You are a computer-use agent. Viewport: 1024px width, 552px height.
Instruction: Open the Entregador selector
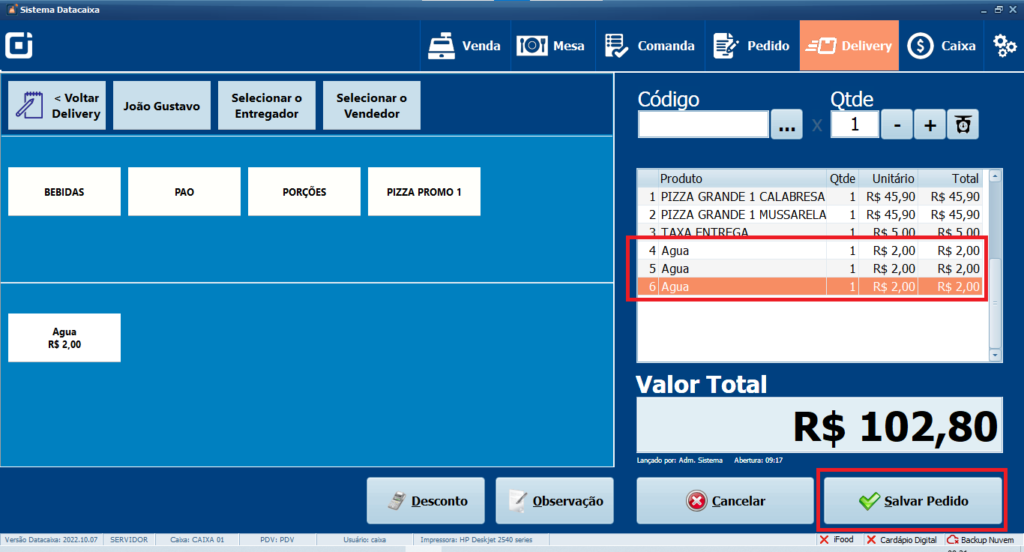267,106
